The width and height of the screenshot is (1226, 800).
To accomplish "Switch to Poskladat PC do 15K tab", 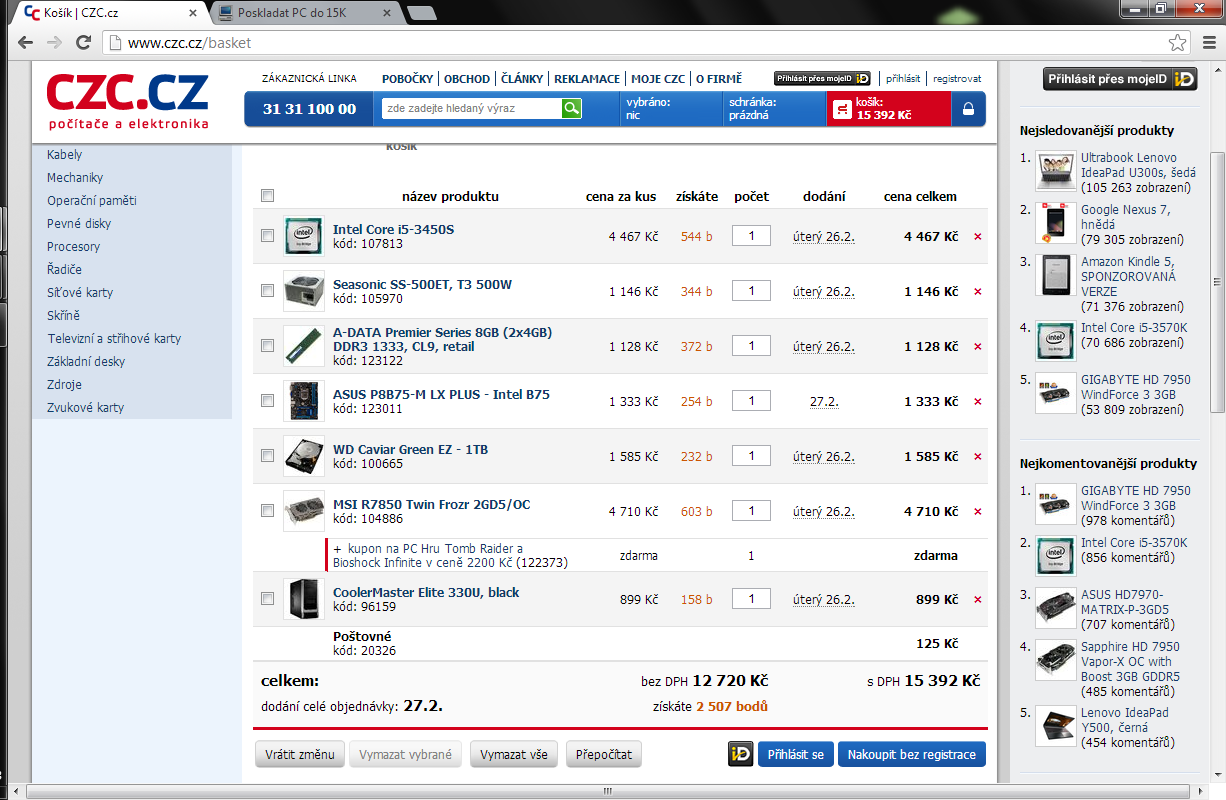I will pyautogui.click(x=304, y=12).
